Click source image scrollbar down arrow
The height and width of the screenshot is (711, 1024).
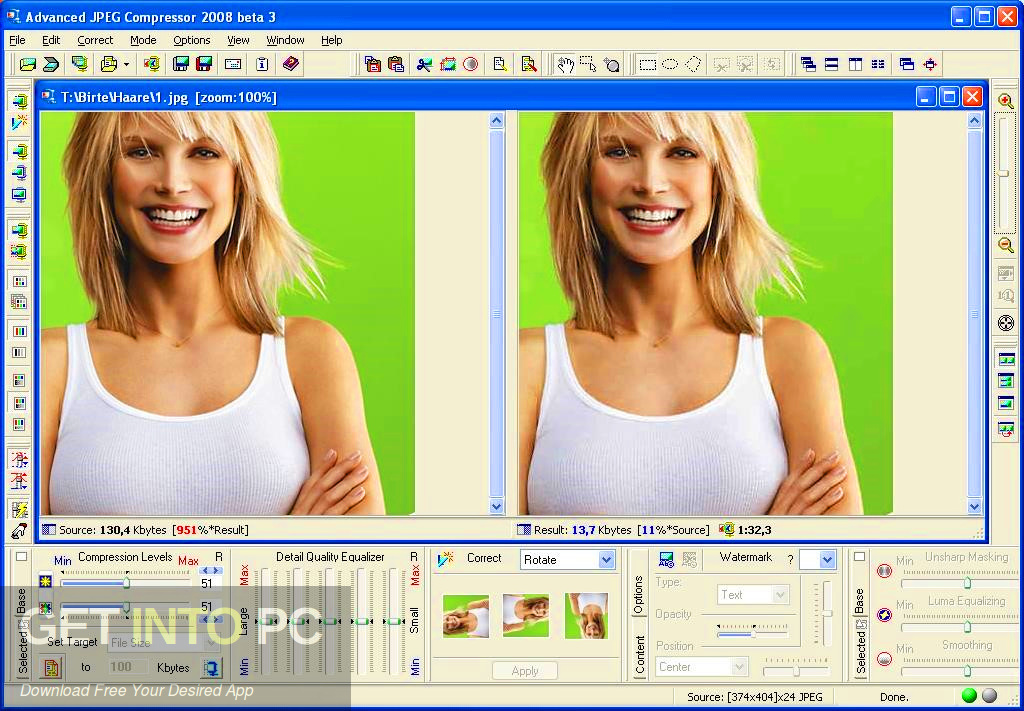coord(496,506)
